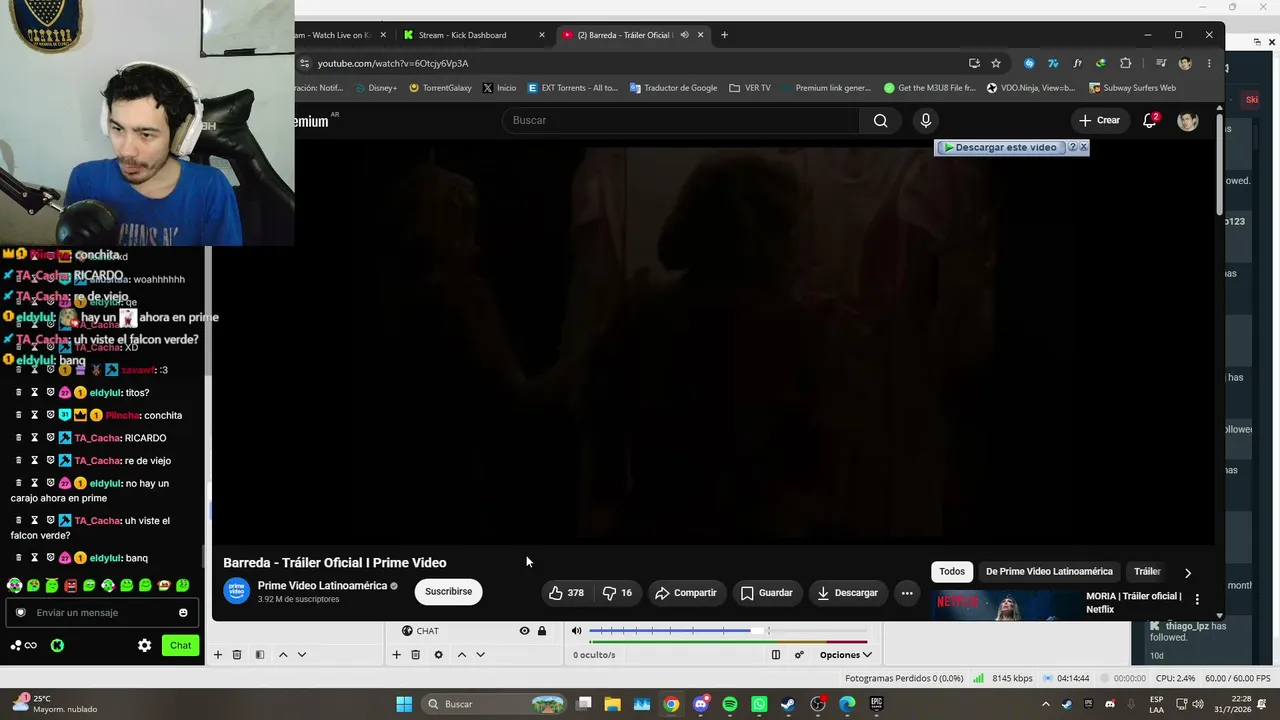1280x720 pixels.
Task: Open Traductor de Google bookmark
Action: 673,88
